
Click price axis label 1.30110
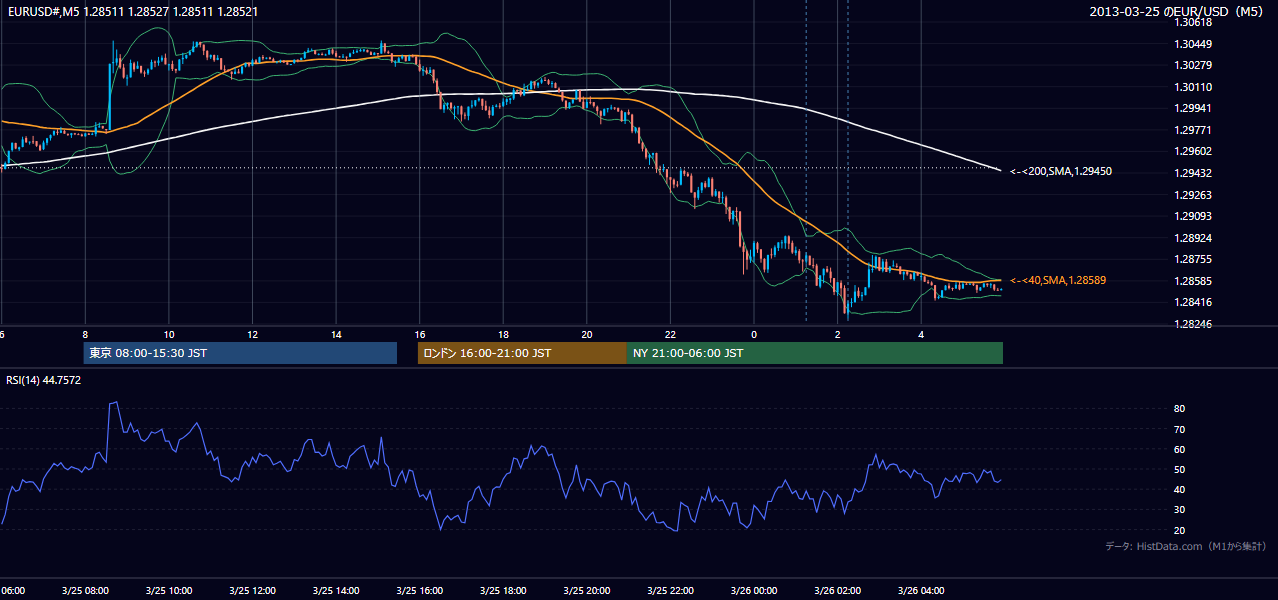click(1194, 86)
